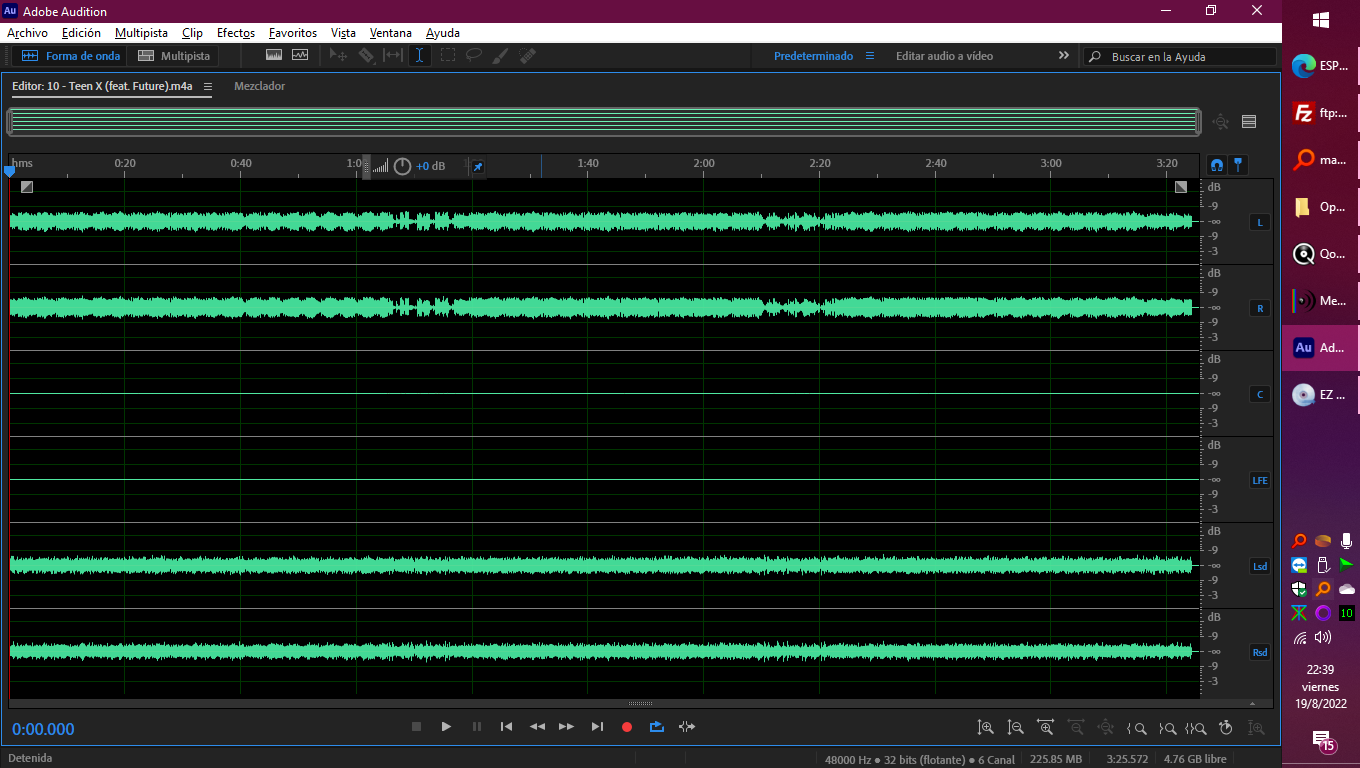Open the Windows Start menu
1360x768 pixels.
pyautogui.click(x=1321, y=20)
